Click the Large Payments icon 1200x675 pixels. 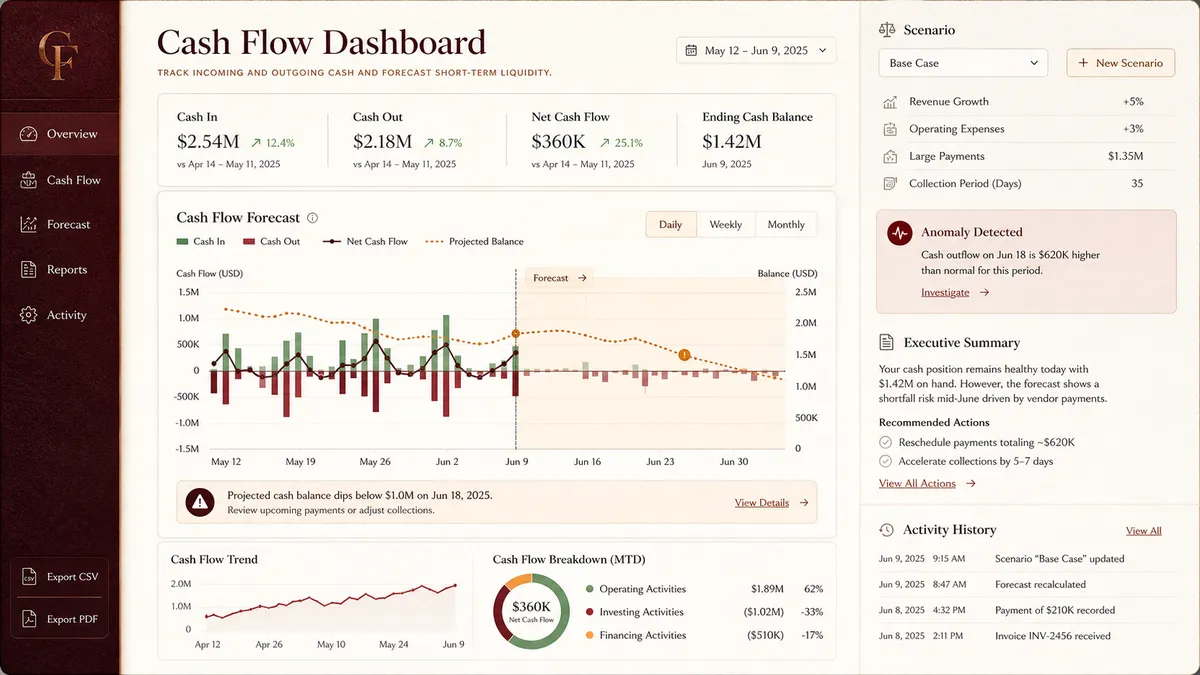(890, 157)
